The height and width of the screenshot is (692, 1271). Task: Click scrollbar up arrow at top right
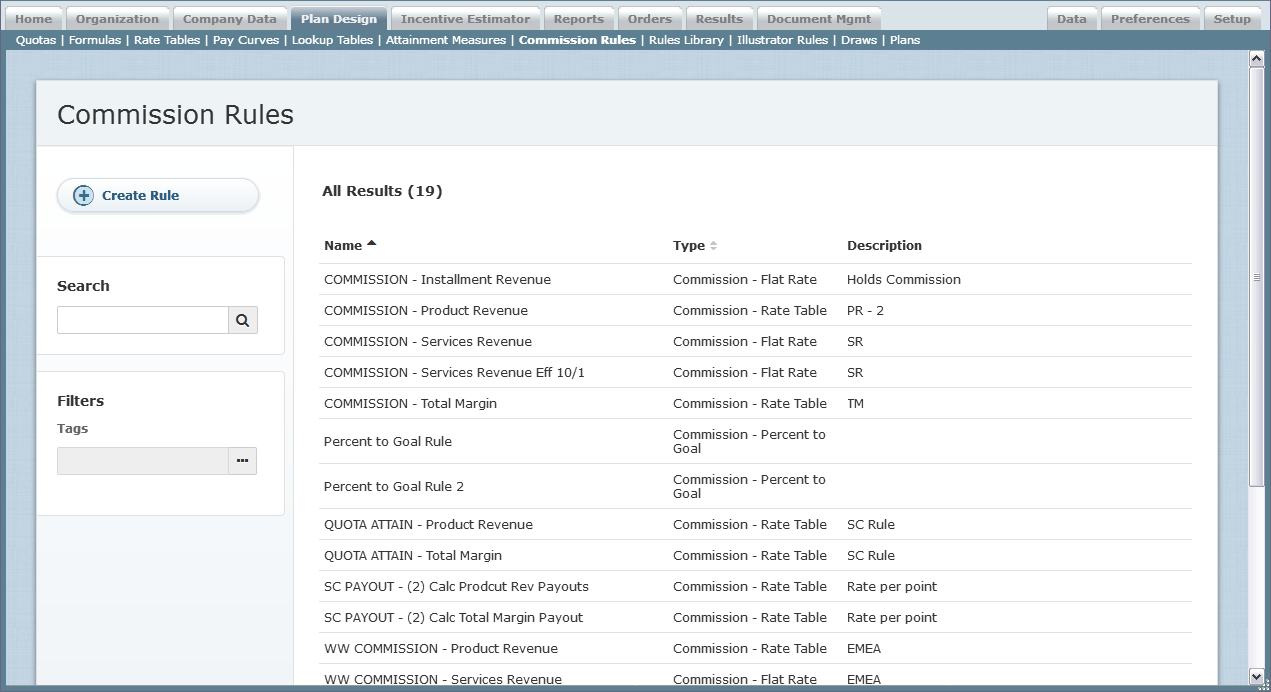click(1257, 59)
